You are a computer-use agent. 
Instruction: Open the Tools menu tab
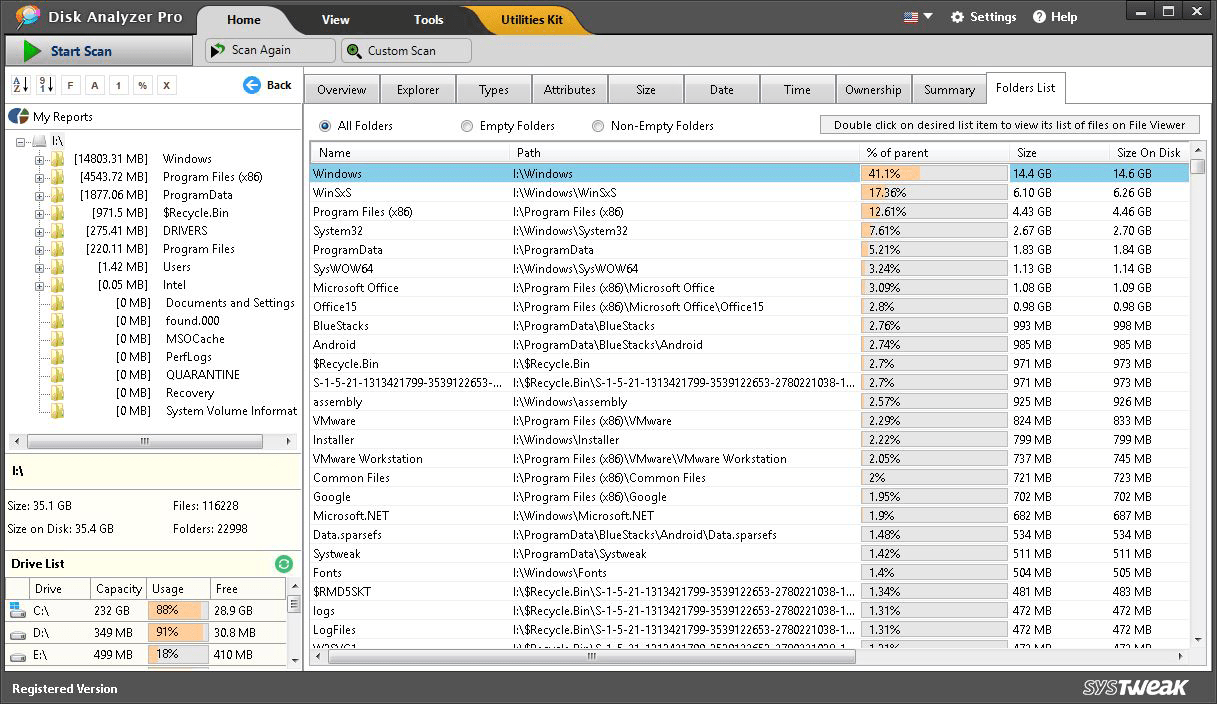[x=428, y=20]
